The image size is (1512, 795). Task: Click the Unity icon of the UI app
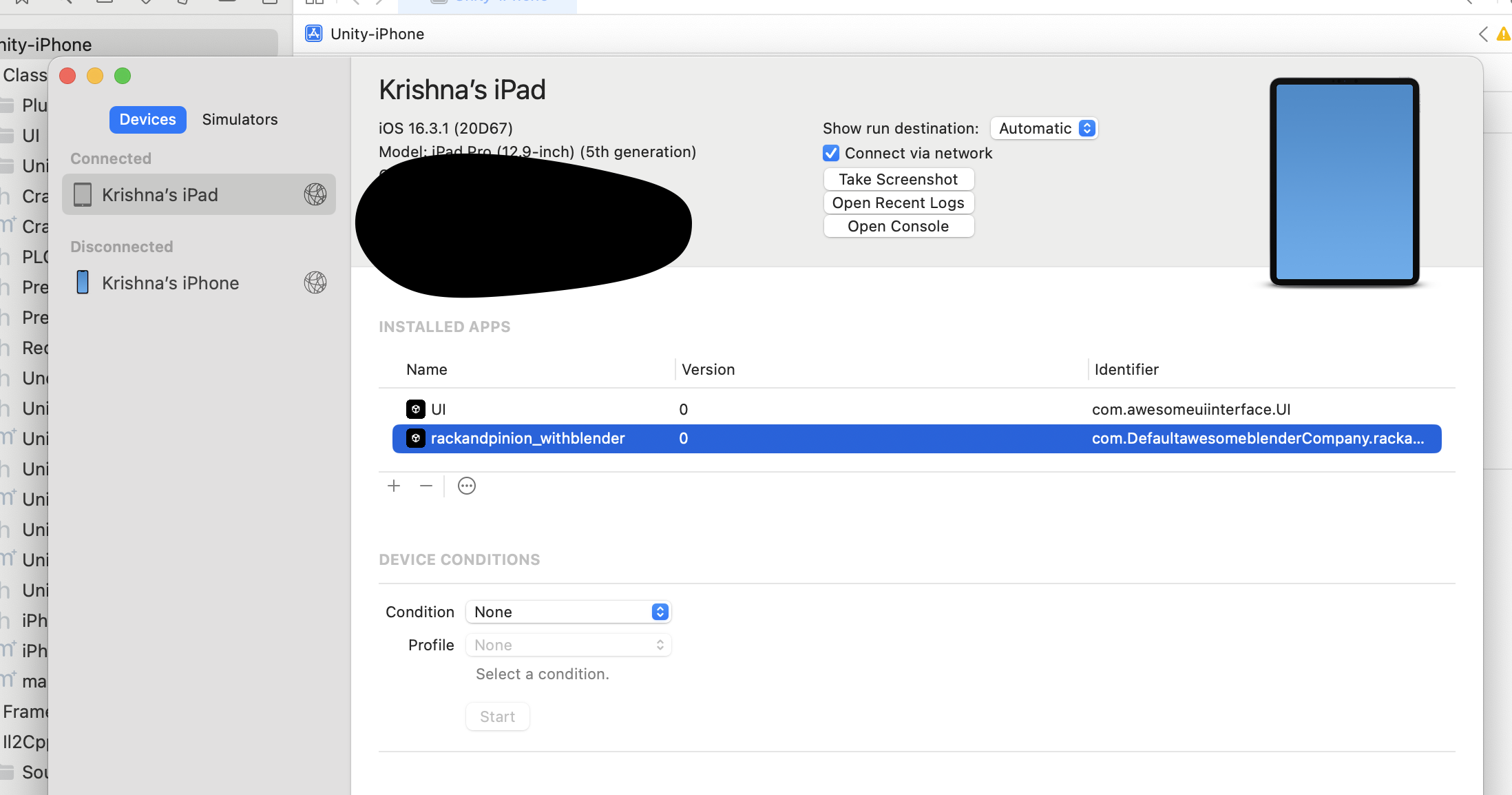[x=415, y=409]
